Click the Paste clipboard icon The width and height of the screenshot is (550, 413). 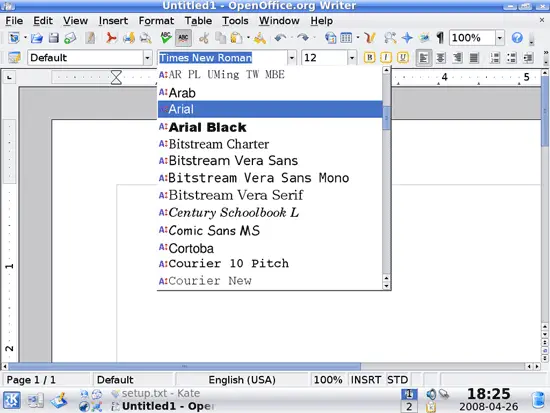237,38
